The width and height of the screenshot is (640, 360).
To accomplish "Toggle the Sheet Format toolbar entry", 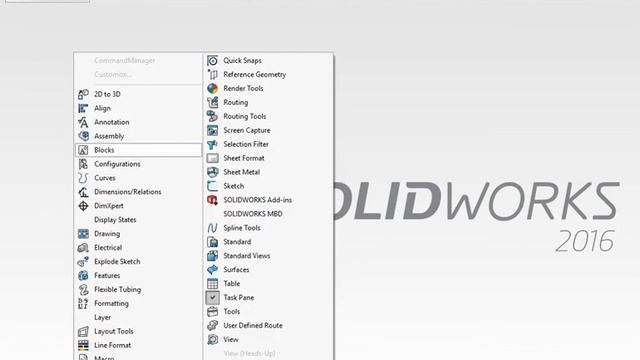I will [244, 158].
